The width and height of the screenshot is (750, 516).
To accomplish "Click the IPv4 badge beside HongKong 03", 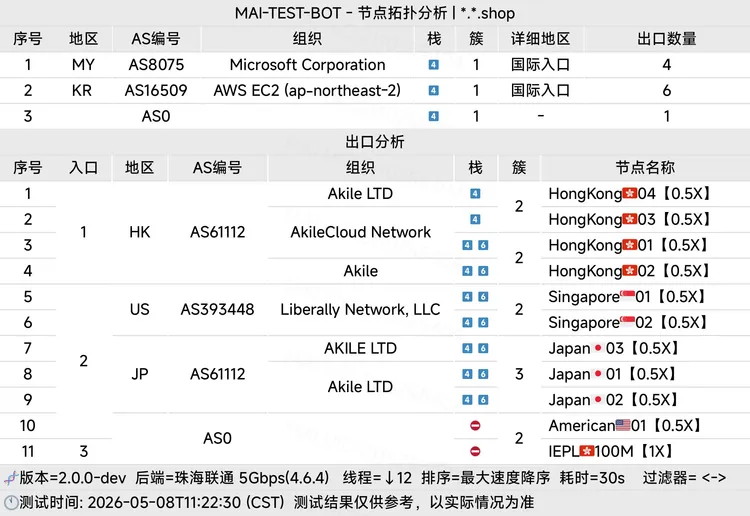I will 475,220.
